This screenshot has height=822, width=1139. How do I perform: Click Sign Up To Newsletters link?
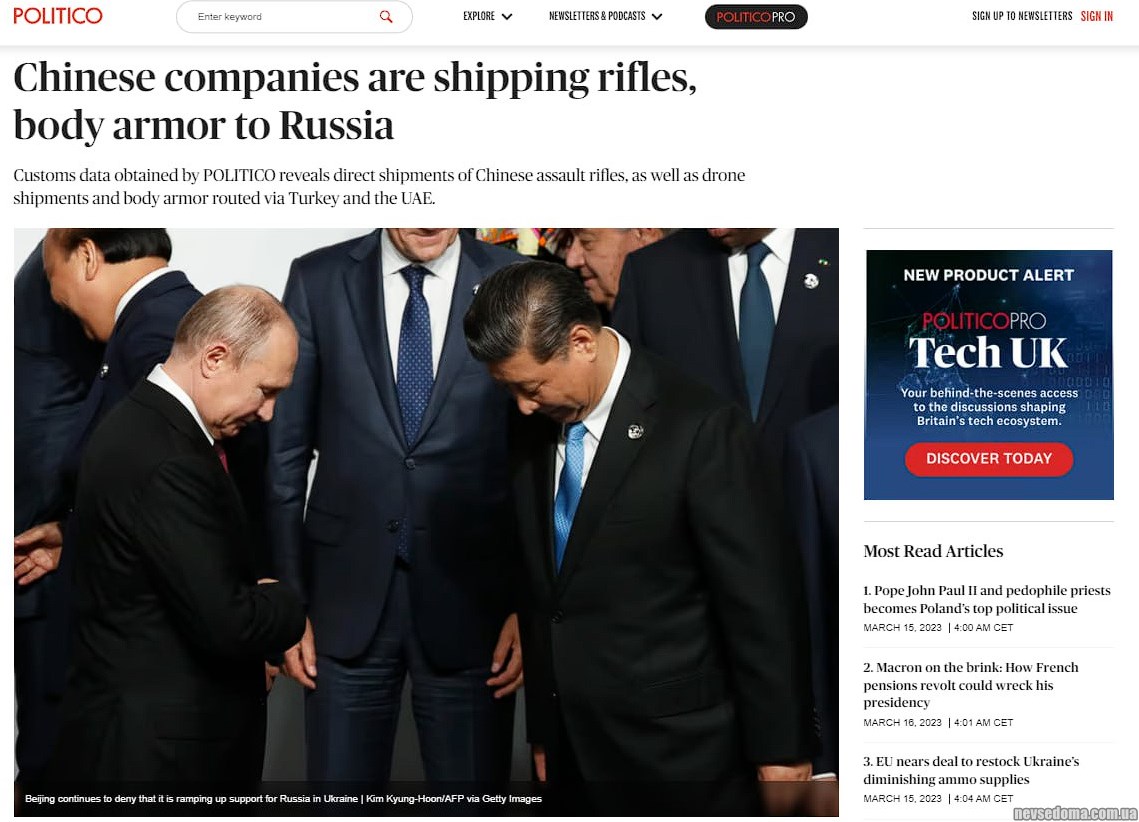(1021, 16)
